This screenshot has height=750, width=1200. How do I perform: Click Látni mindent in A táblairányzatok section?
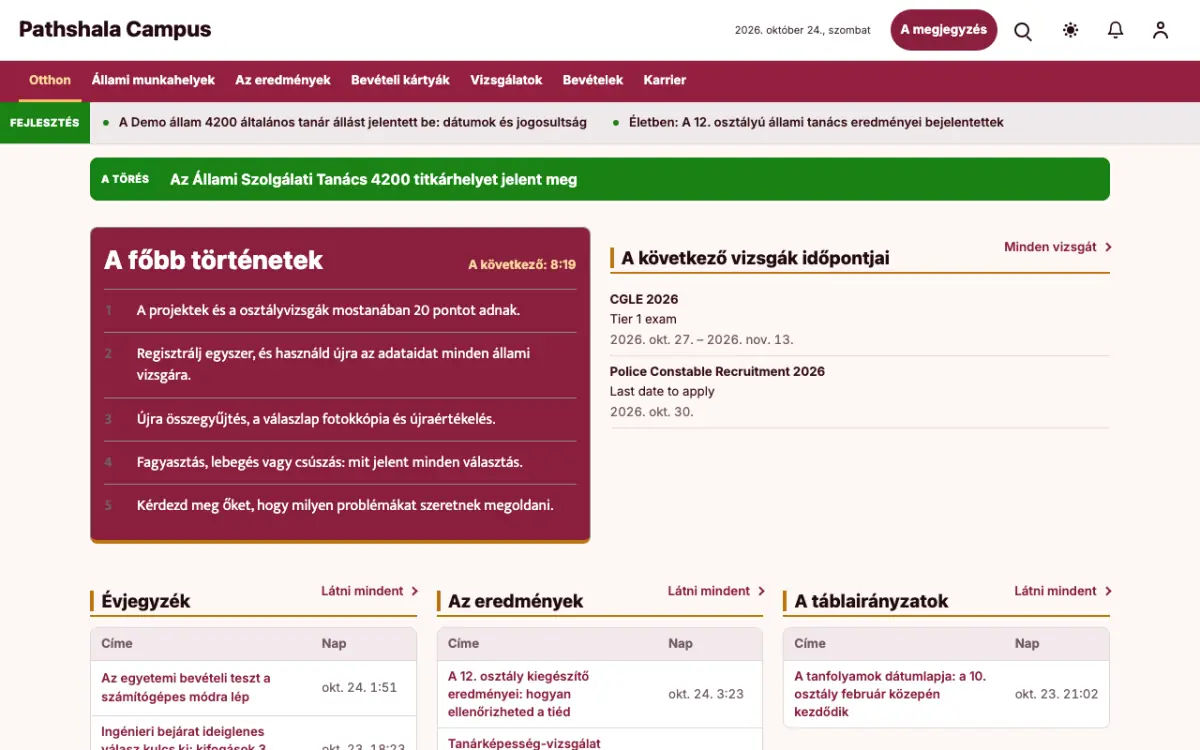pyautogui.click(x=1055, y=591)
